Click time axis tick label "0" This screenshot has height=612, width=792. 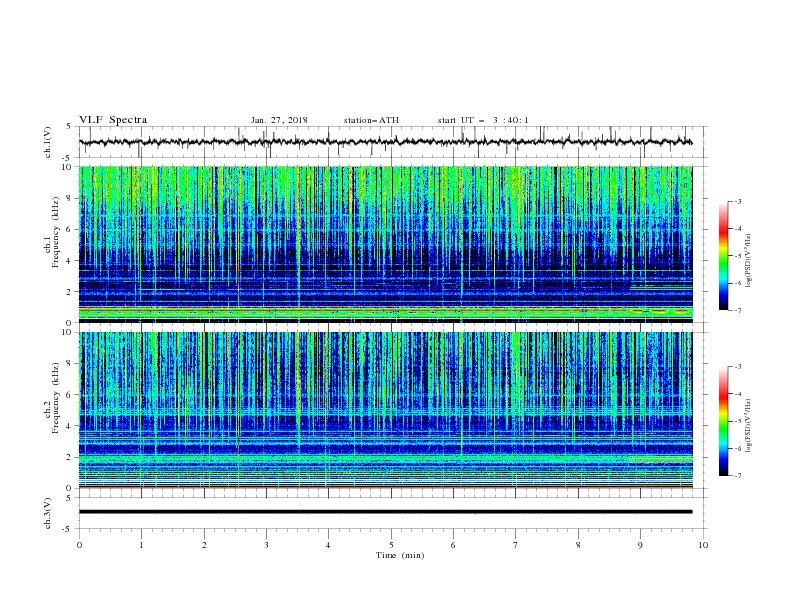pos(79,545)
